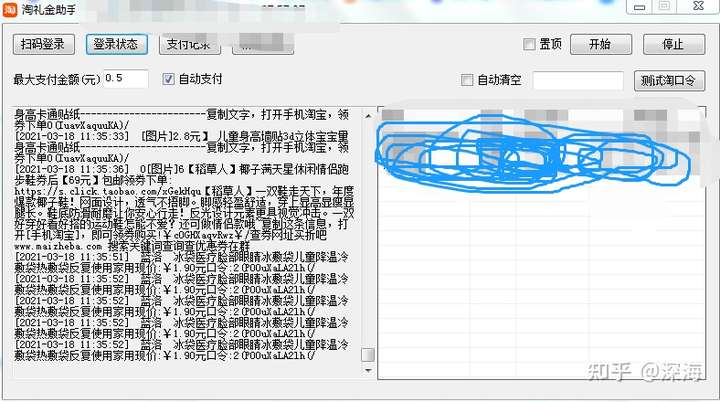Close the 淘礼金助手 window
This screenshot has height=402, width=720.
click(x=698, y=6)
